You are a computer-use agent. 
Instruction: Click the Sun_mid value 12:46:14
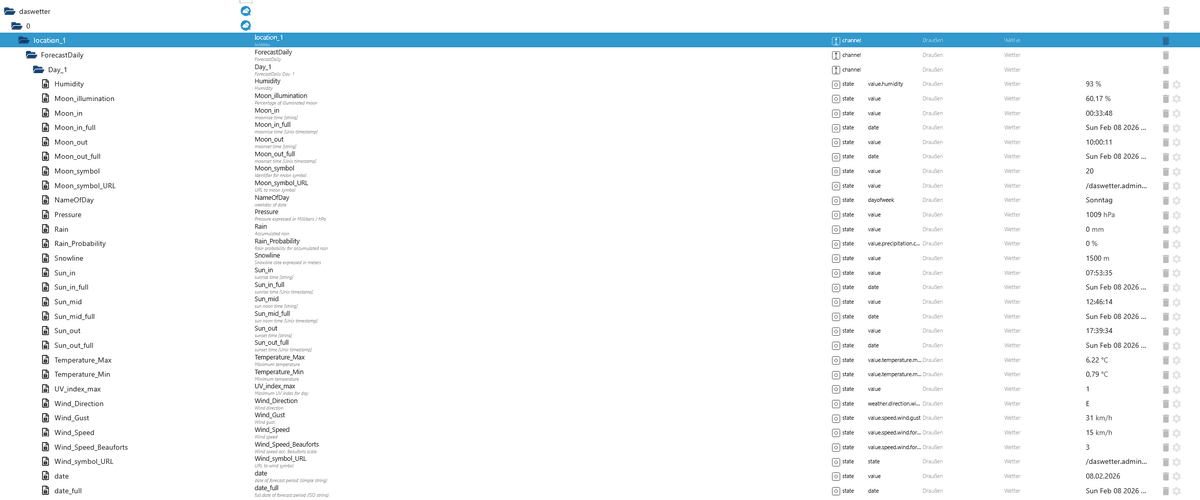pyautogui.click(x=1099, y=302)
